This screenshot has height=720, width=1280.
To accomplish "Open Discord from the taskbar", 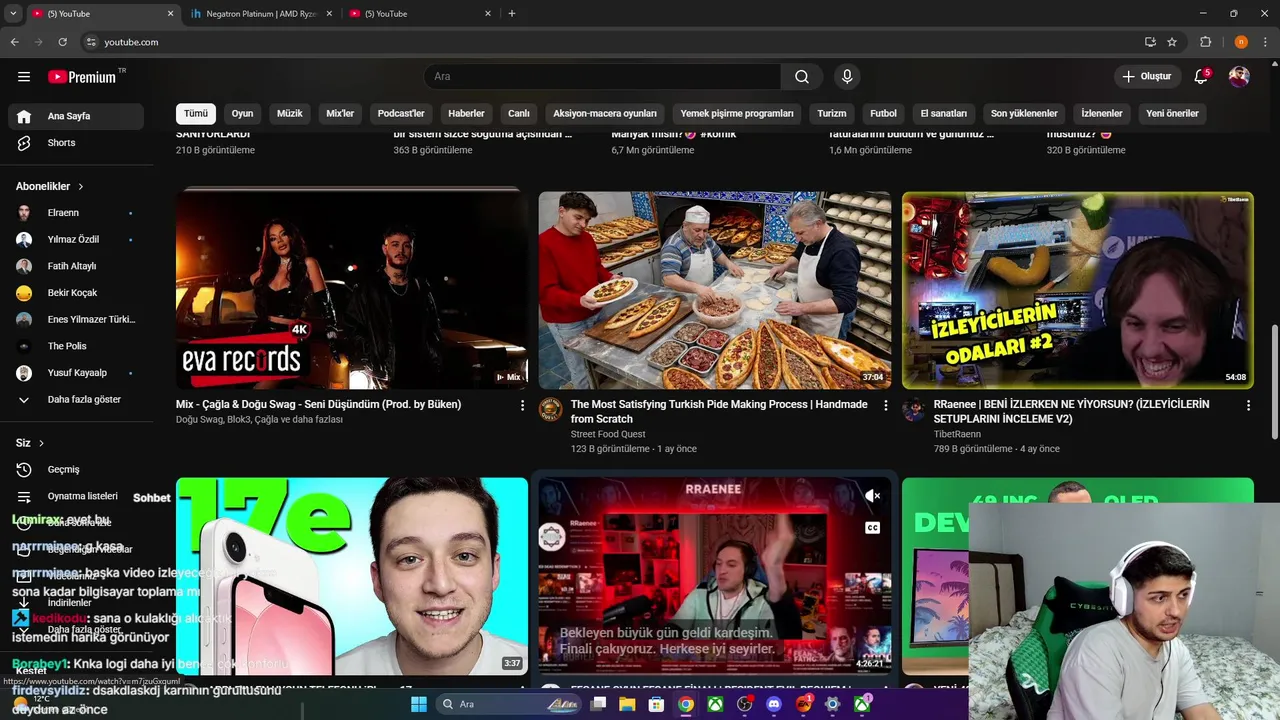I will coord(774,704).
